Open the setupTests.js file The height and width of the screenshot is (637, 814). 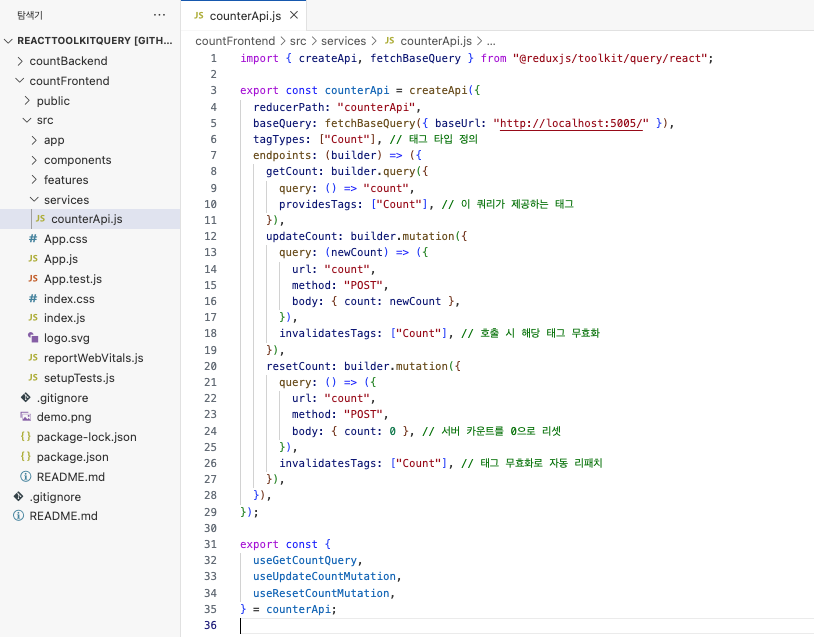coord(79,378)
